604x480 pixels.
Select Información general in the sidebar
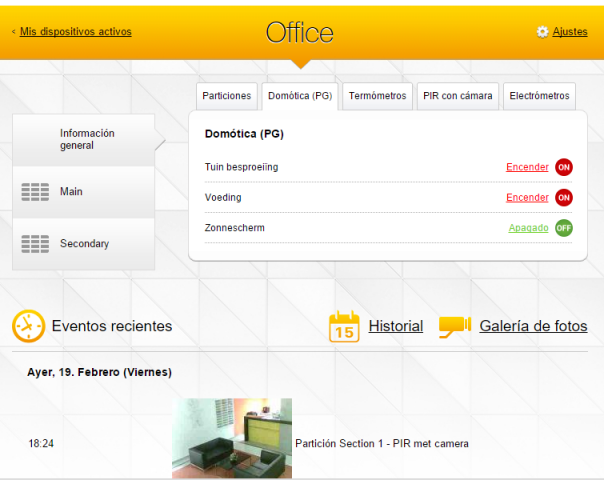(x=87, y=140)
